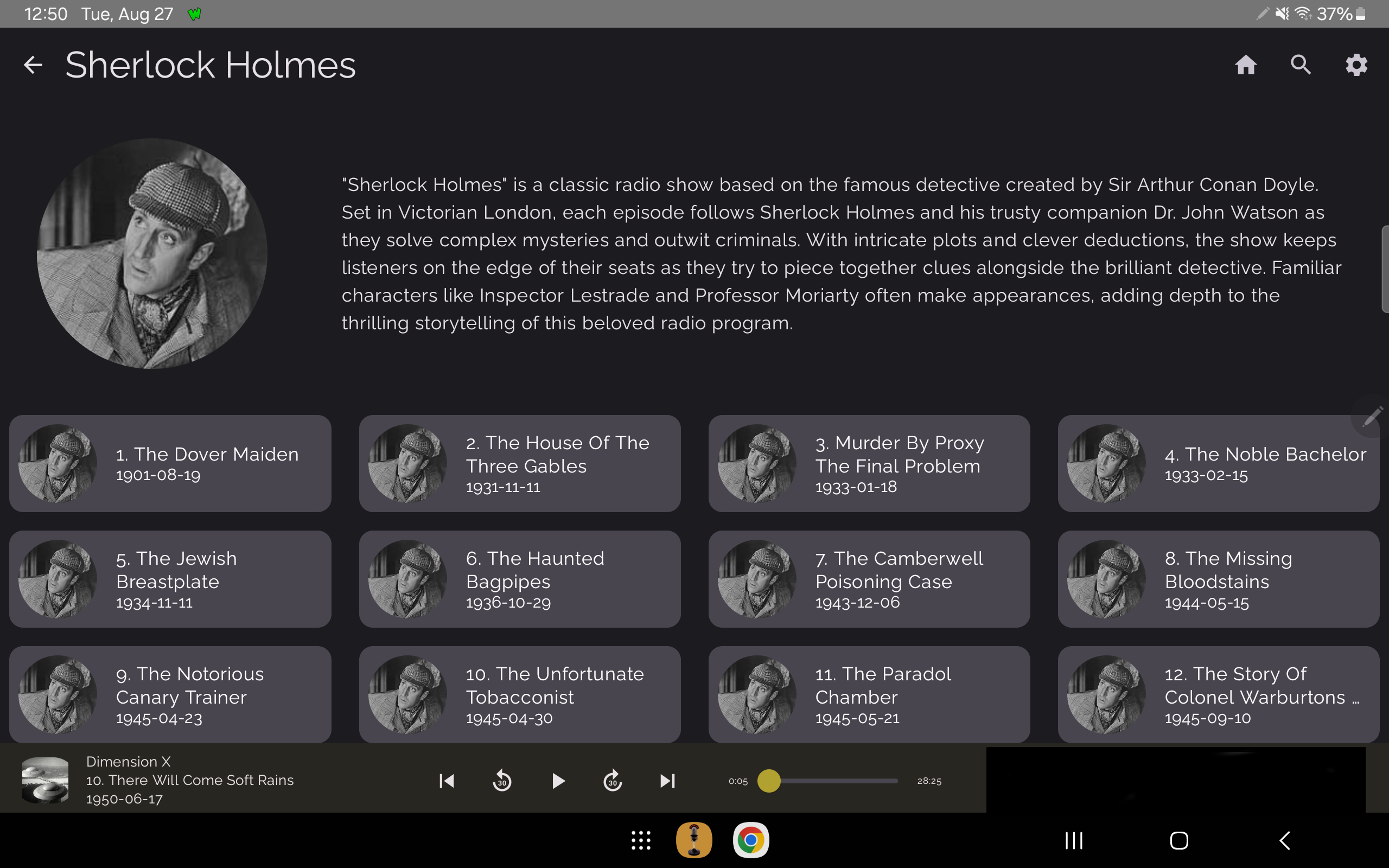Open Chrome from the taskbar
Image resolution: width=1389 pixels, height=868 pixels.
coord(750,839)
